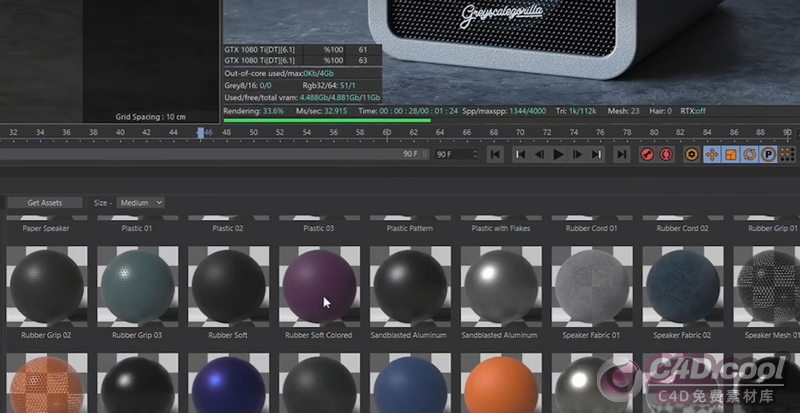800x413 pixels.
Task: Click the red Record Active Objects icon
Action: [647, 154]
